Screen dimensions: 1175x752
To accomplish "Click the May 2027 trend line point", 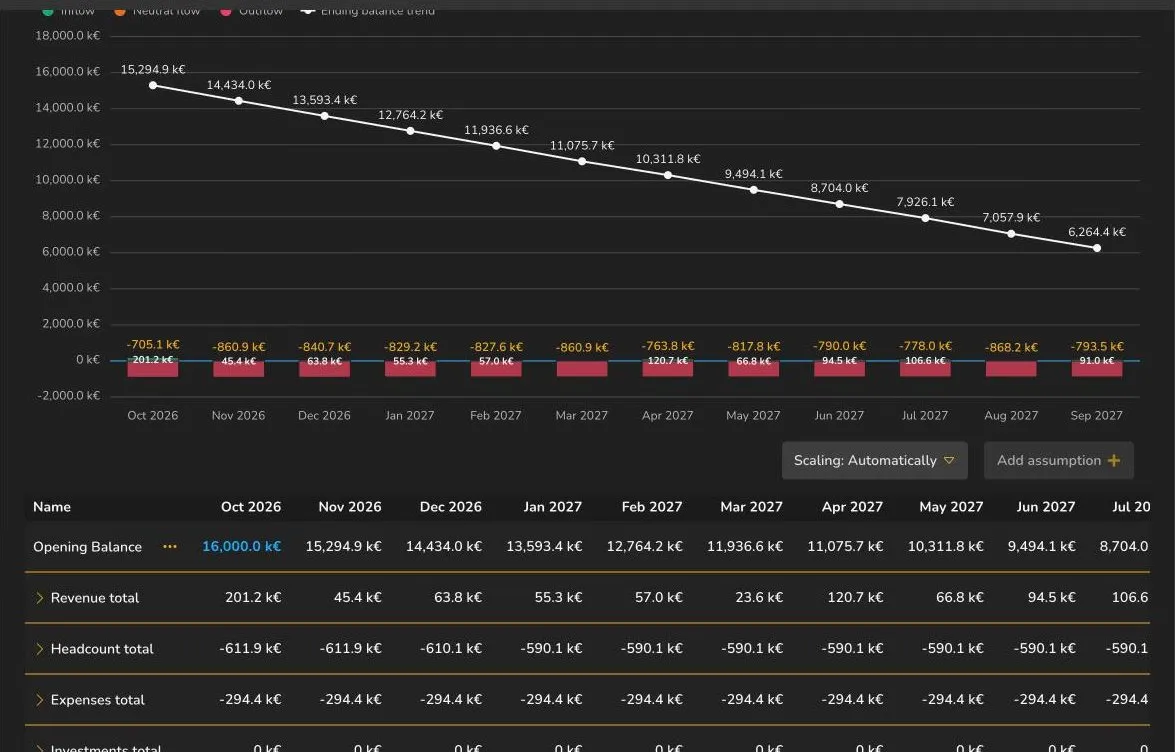I will 754,190.
